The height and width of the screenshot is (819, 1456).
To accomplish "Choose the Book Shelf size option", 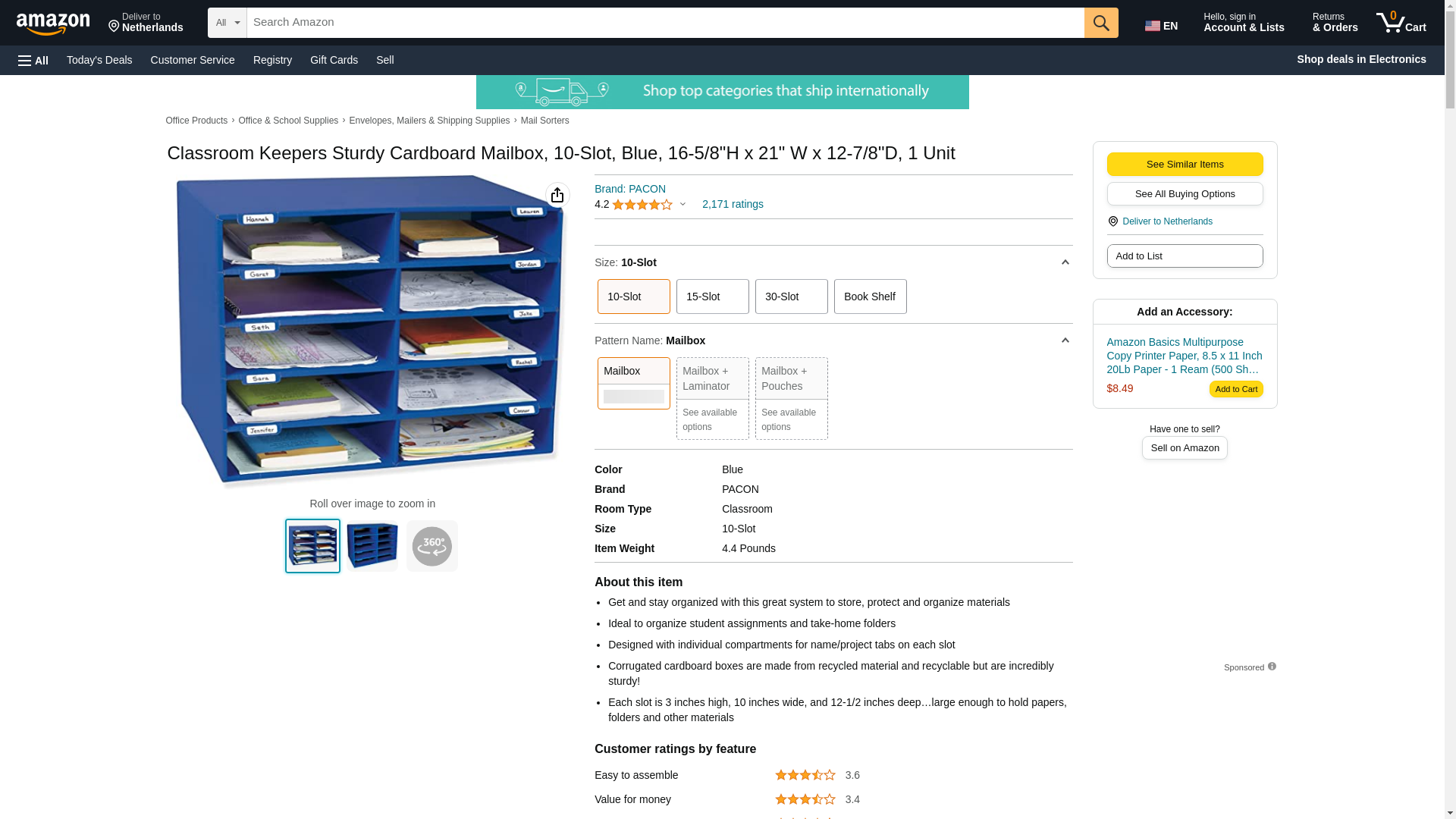I will 869,297.
